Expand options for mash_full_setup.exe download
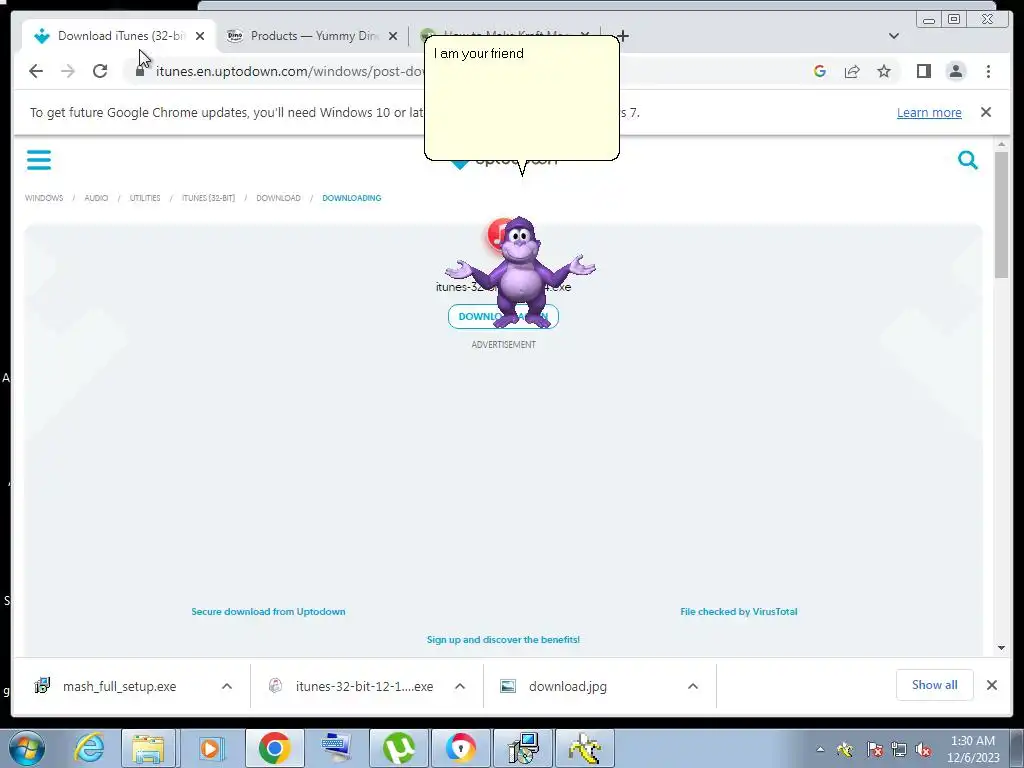Viewport: 1024px width, 768px height. pyautogui.click(x=227, y=686)
